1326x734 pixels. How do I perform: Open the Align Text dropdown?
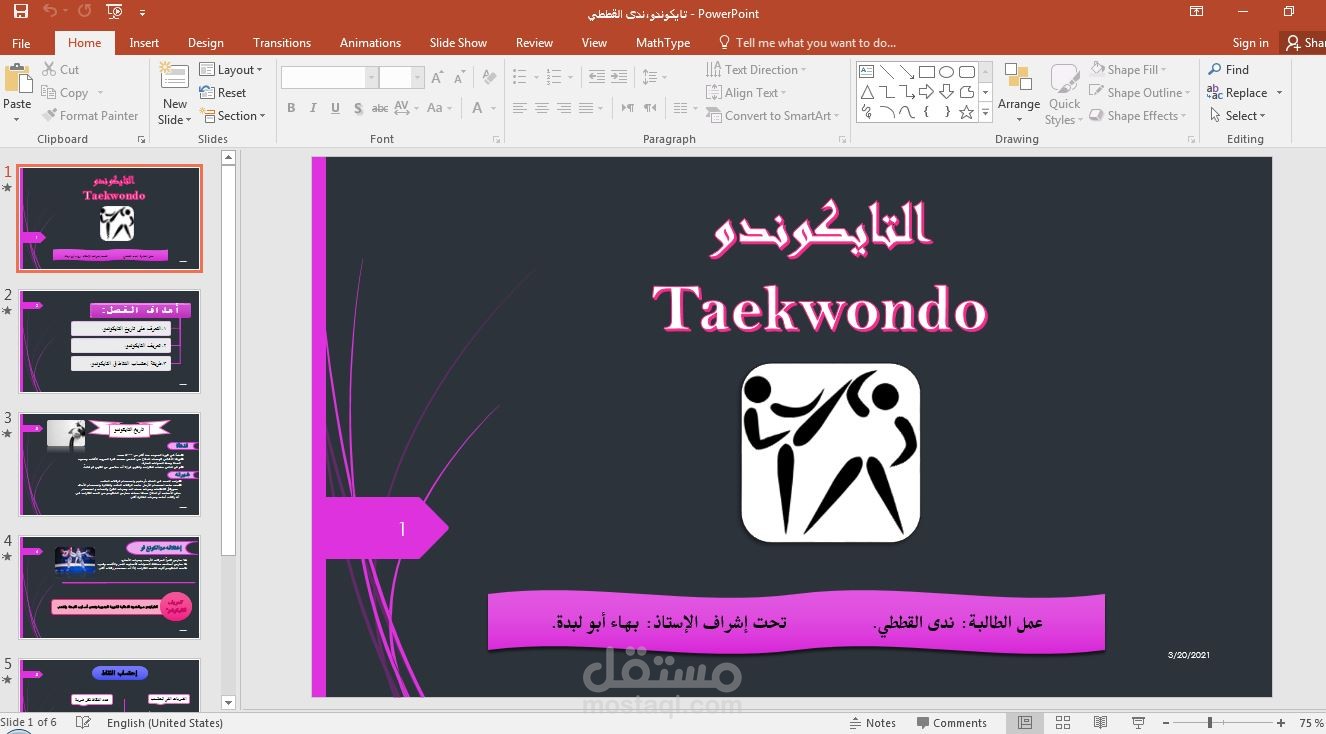pos(747,93)
